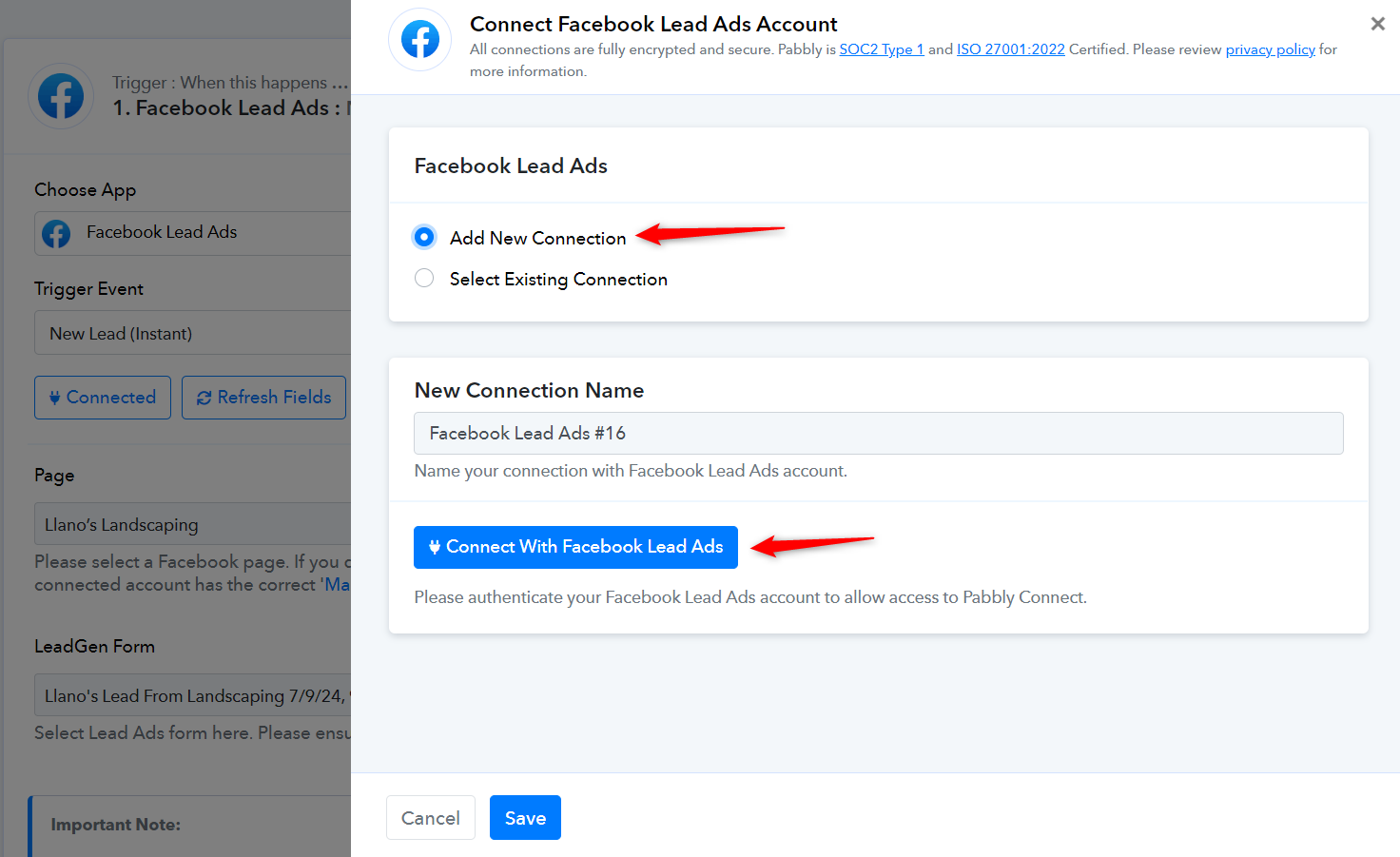Expand the Page dropdown showing Llano's Landscaping
The image size is (1400, 857).
tap(193, 524)
